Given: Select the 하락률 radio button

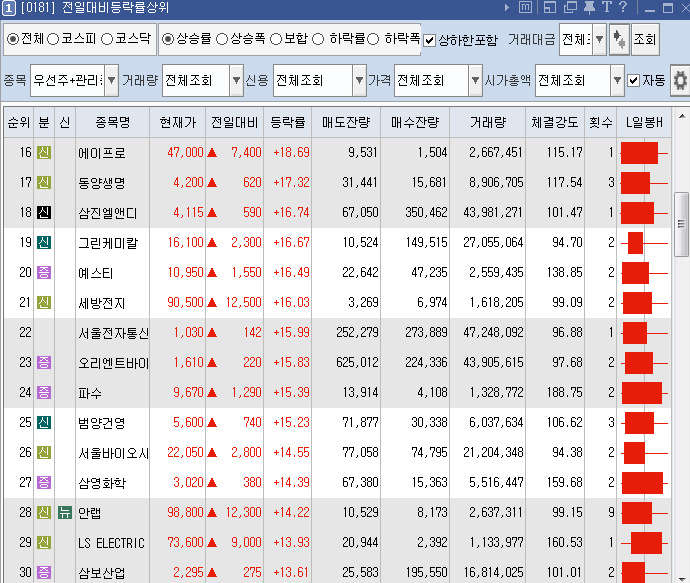Looking at the screenshot, I should pyautogui.click(x=318, y=39).
